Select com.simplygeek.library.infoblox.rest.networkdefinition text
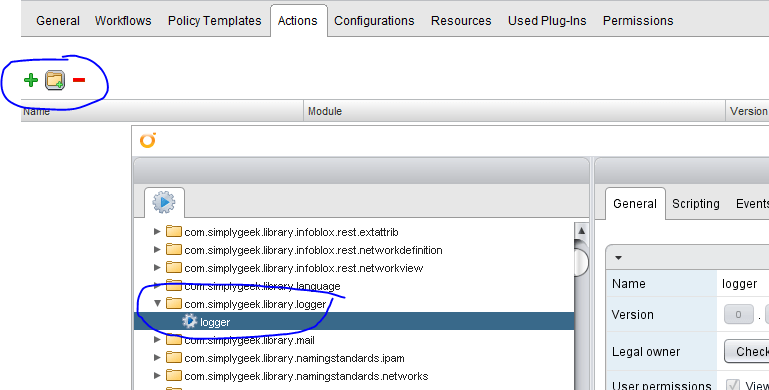The image size is (769, 390). pyautogui.click(x=313, y=250)
